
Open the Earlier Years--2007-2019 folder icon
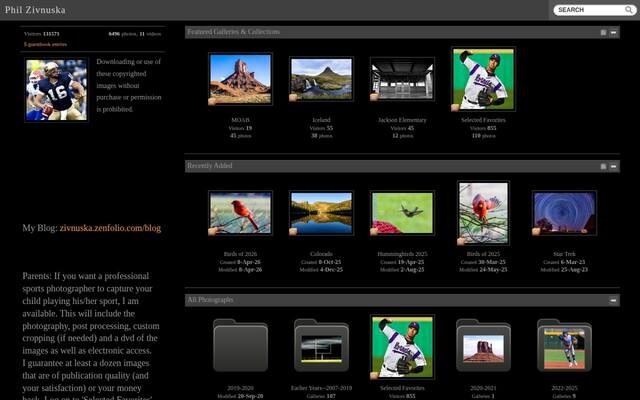click(321, 345)
